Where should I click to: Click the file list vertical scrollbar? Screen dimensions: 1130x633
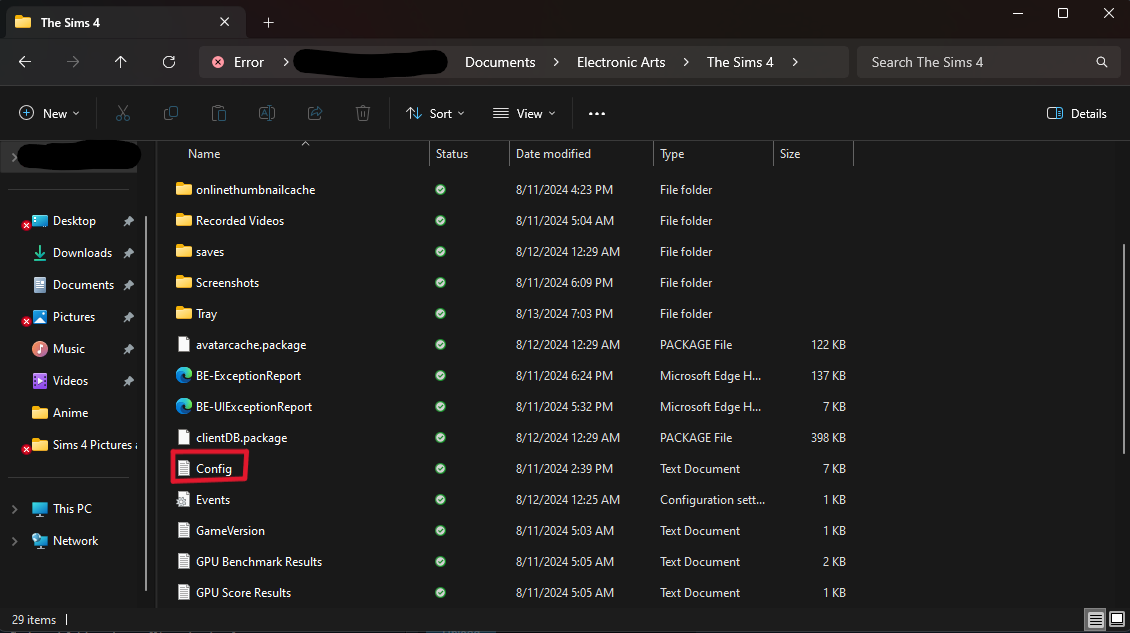click(1124, 349)
